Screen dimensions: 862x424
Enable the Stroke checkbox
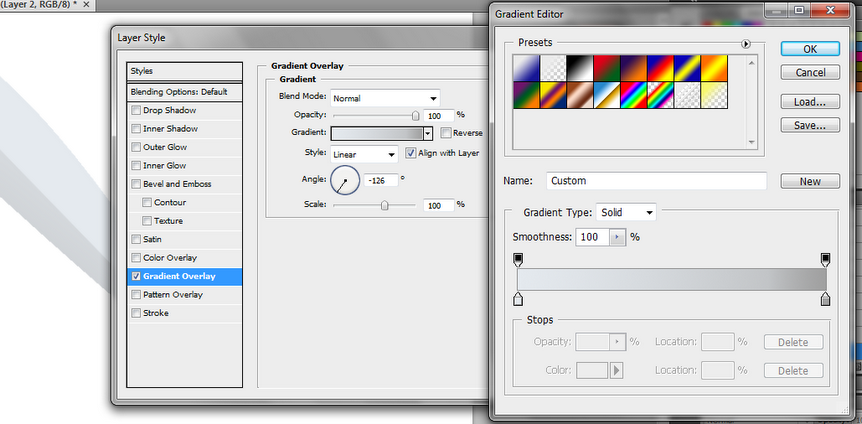pyautogui.click(x=136, y=313)
